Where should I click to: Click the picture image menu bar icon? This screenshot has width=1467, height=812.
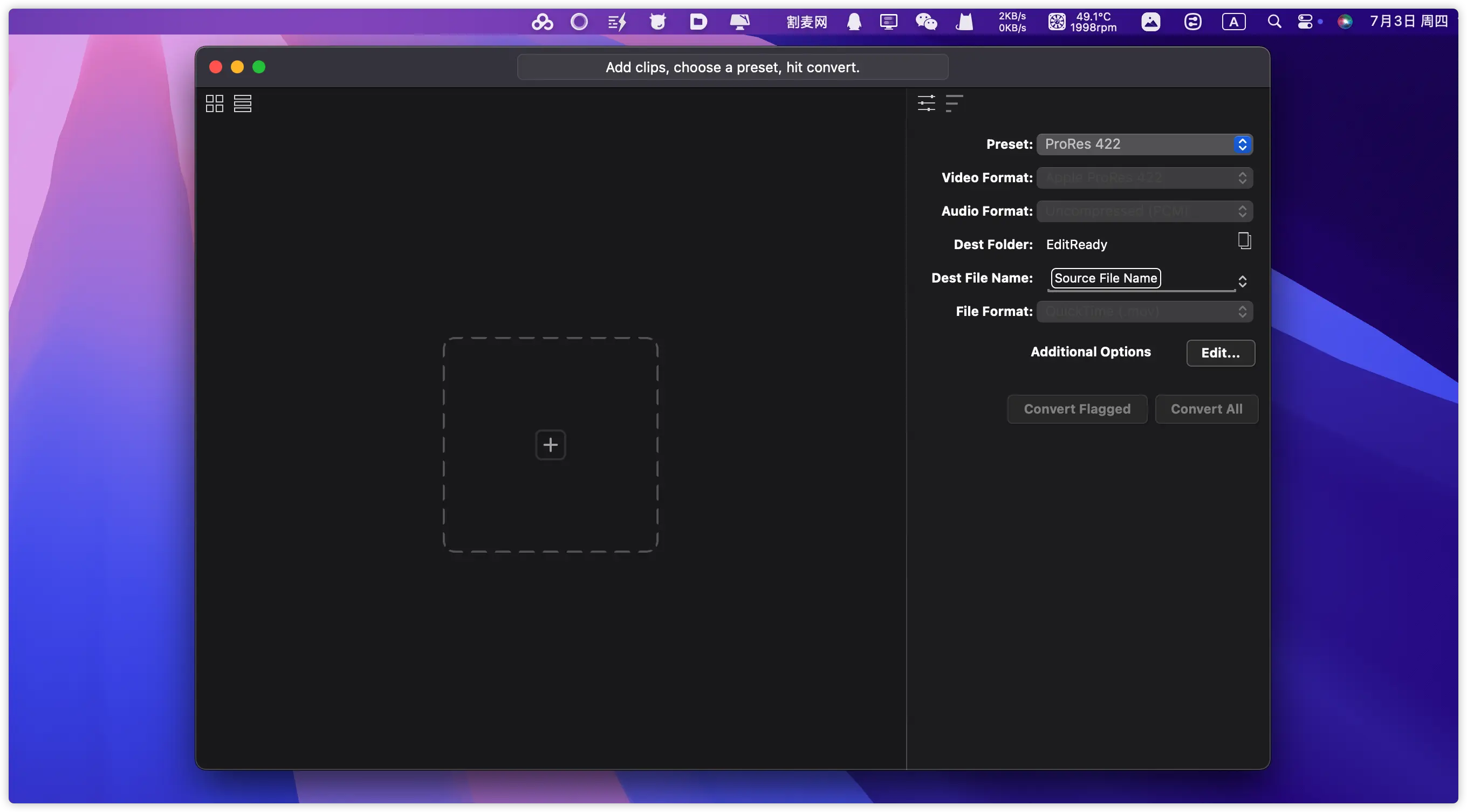(1150, 22)
